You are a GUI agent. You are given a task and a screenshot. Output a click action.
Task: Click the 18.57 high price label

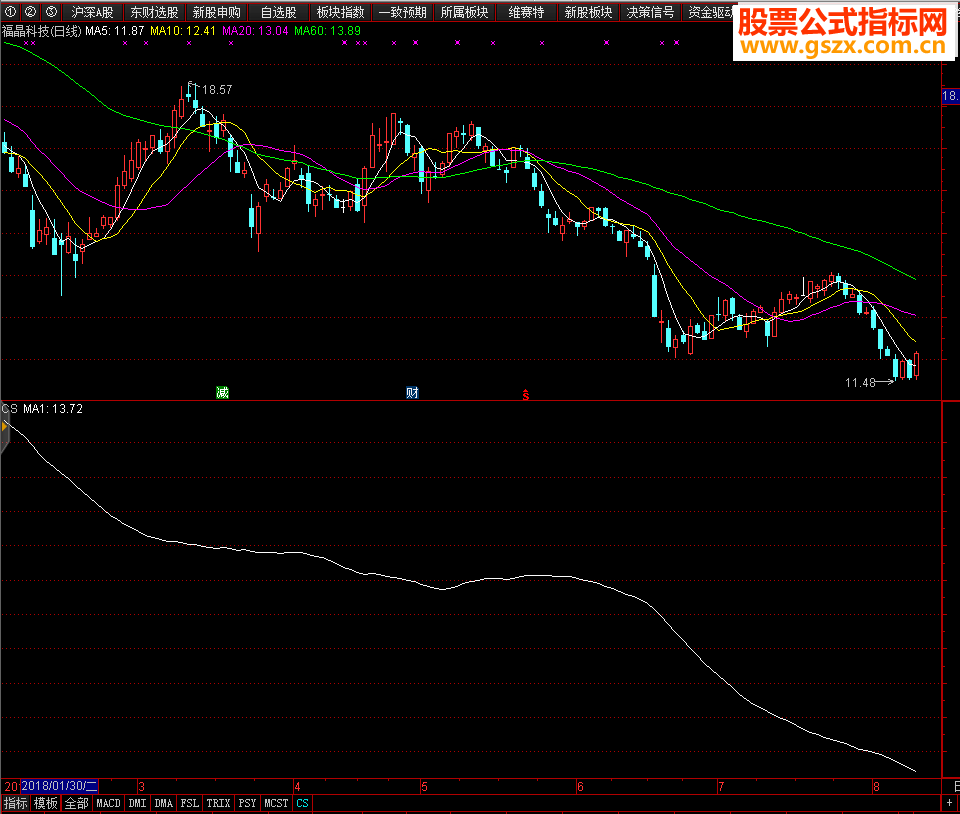(x=217, y=90)
